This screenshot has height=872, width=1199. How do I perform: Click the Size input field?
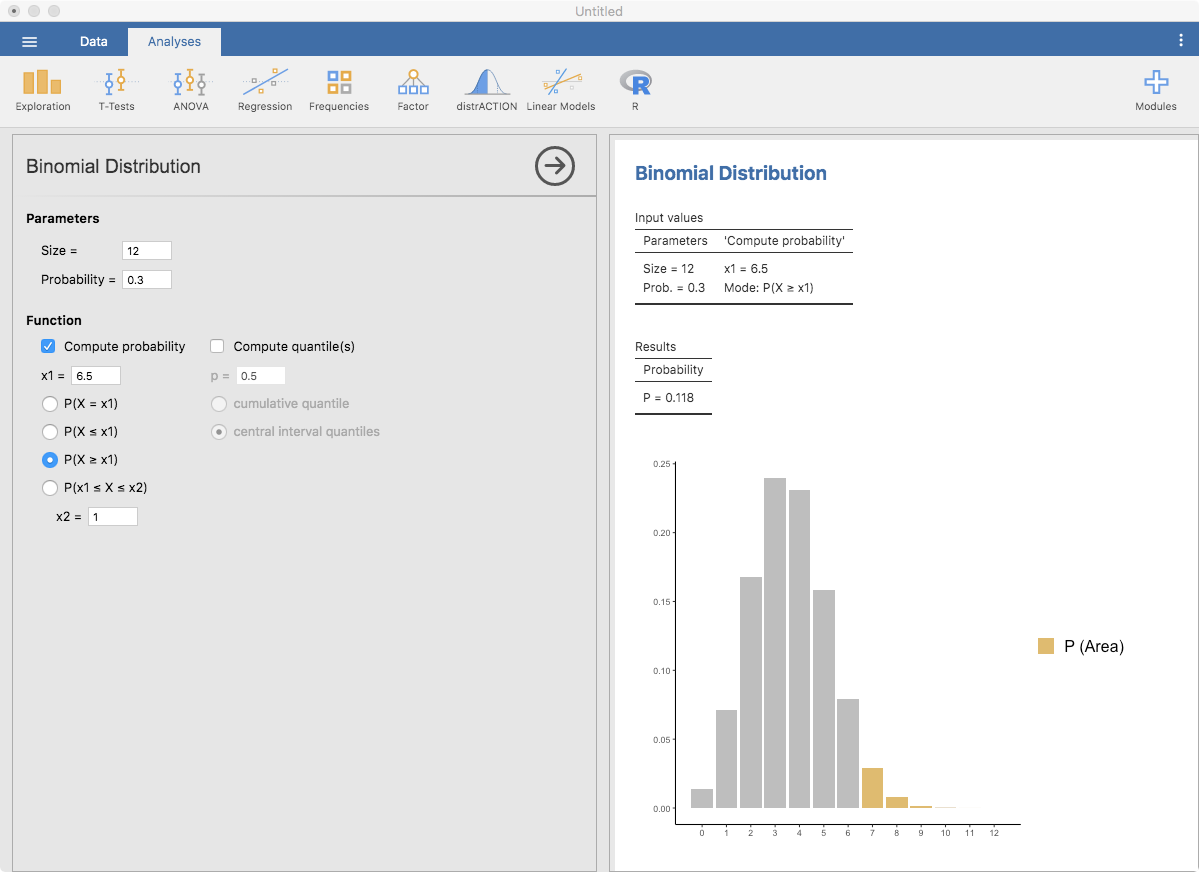point(146,251)
